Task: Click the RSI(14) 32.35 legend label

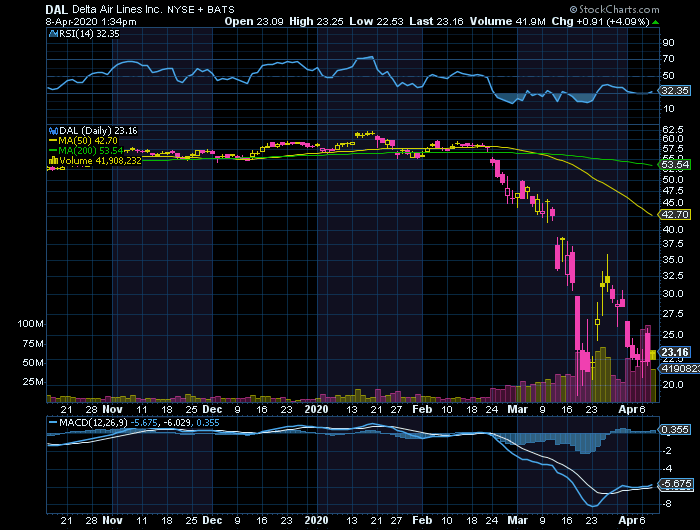Action: [89, 33]
